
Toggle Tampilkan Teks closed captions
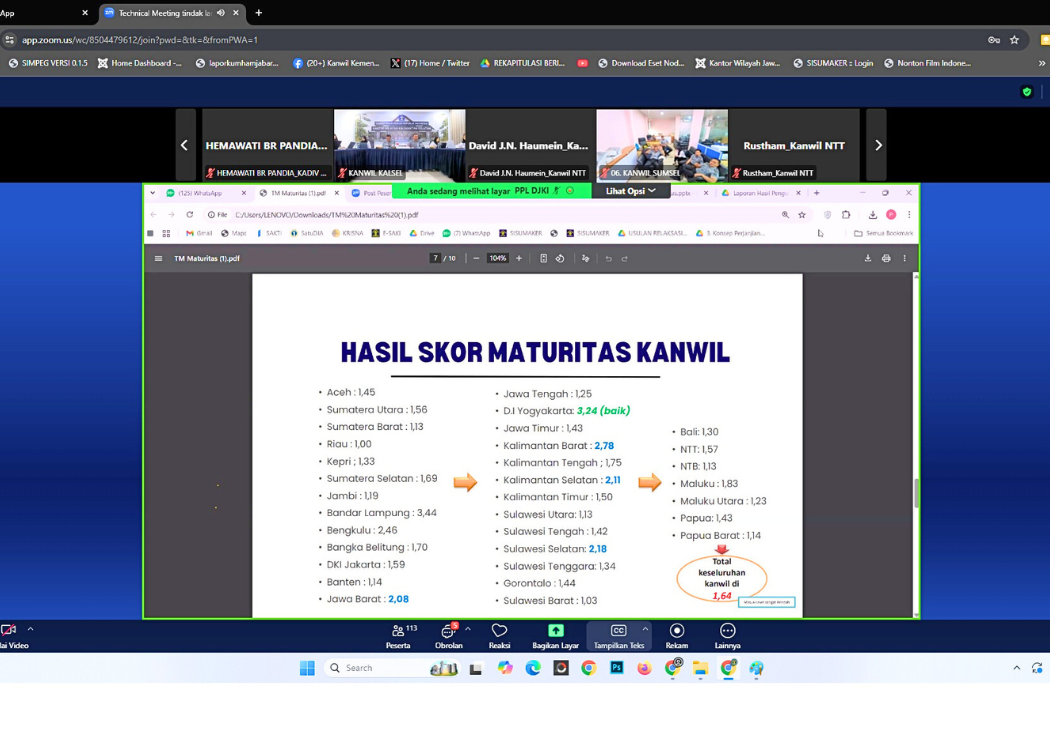point(618,631)
